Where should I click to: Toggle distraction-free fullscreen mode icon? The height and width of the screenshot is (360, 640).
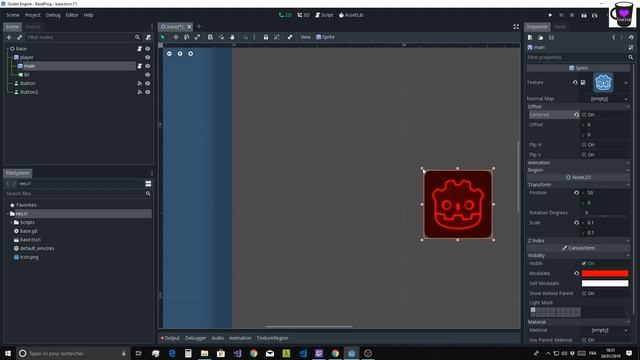(x=516, y=27)
